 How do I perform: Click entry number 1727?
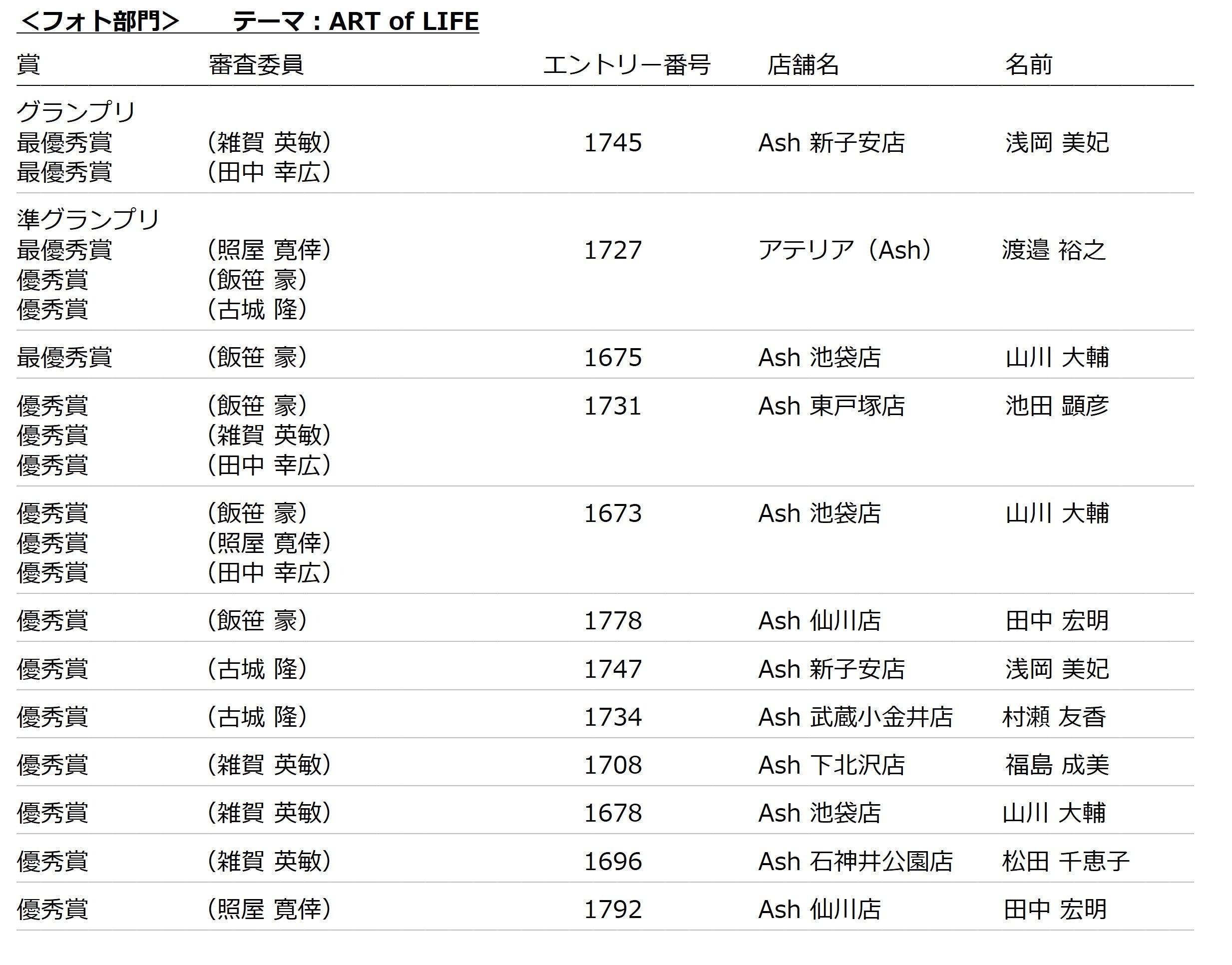[612, 250]
